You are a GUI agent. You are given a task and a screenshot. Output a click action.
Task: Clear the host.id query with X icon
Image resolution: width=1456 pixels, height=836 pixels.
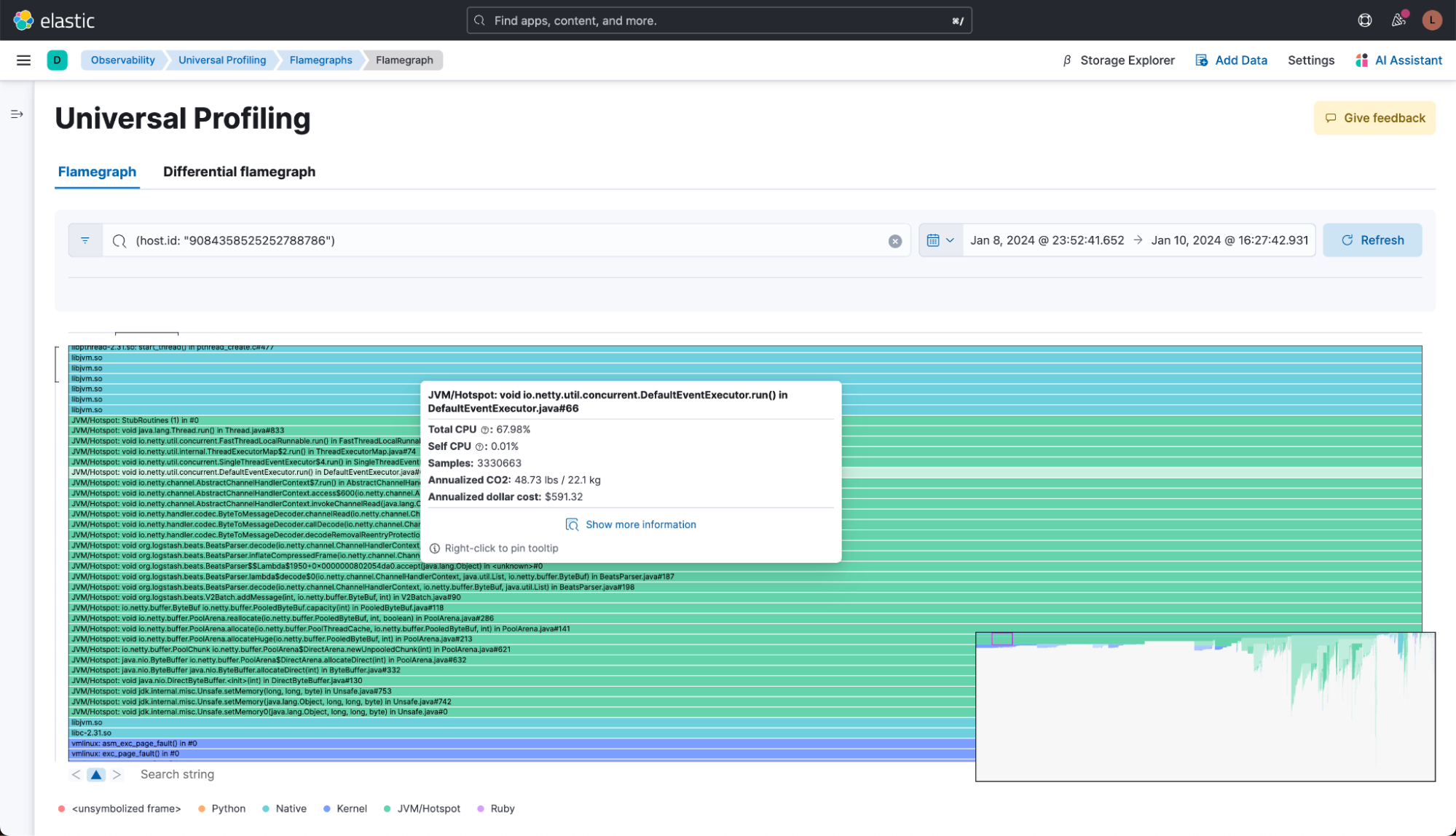pyautogui.click(x=895, y=241)
